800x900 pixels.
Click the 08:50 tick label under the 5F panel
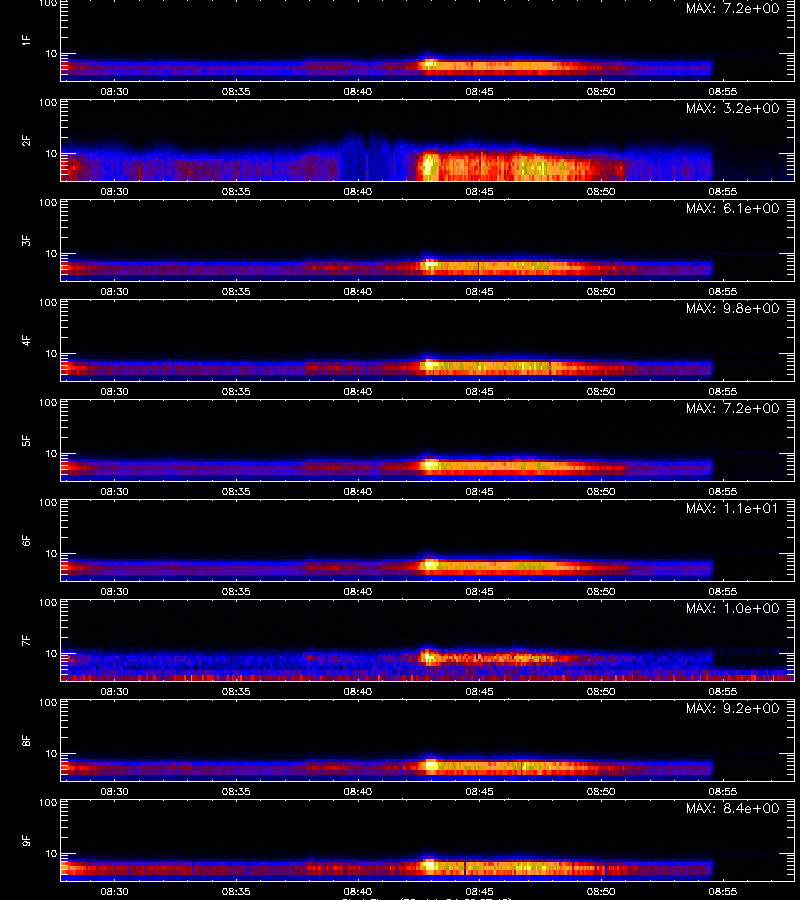(601, 491)
